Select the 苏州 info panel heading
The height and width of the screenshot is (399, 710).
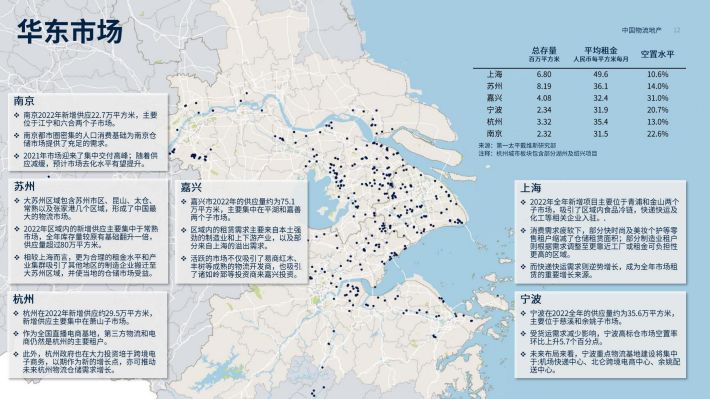point(24,187)
